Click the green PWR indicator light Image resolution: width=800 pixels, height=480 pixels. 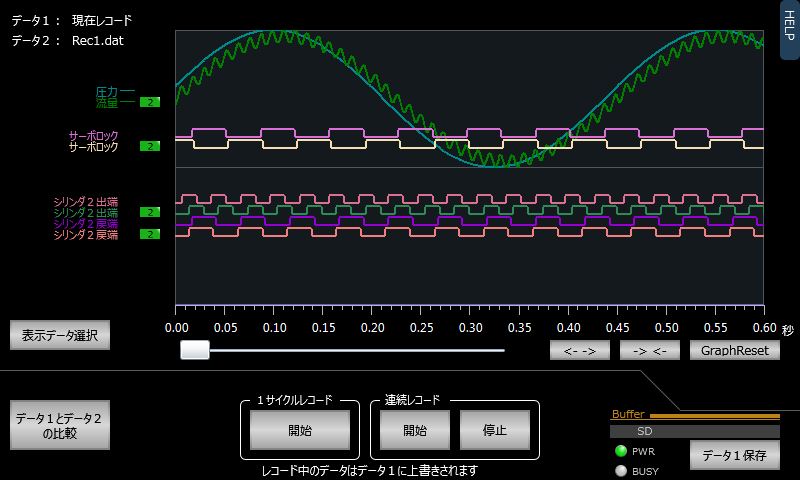[621, 451]
